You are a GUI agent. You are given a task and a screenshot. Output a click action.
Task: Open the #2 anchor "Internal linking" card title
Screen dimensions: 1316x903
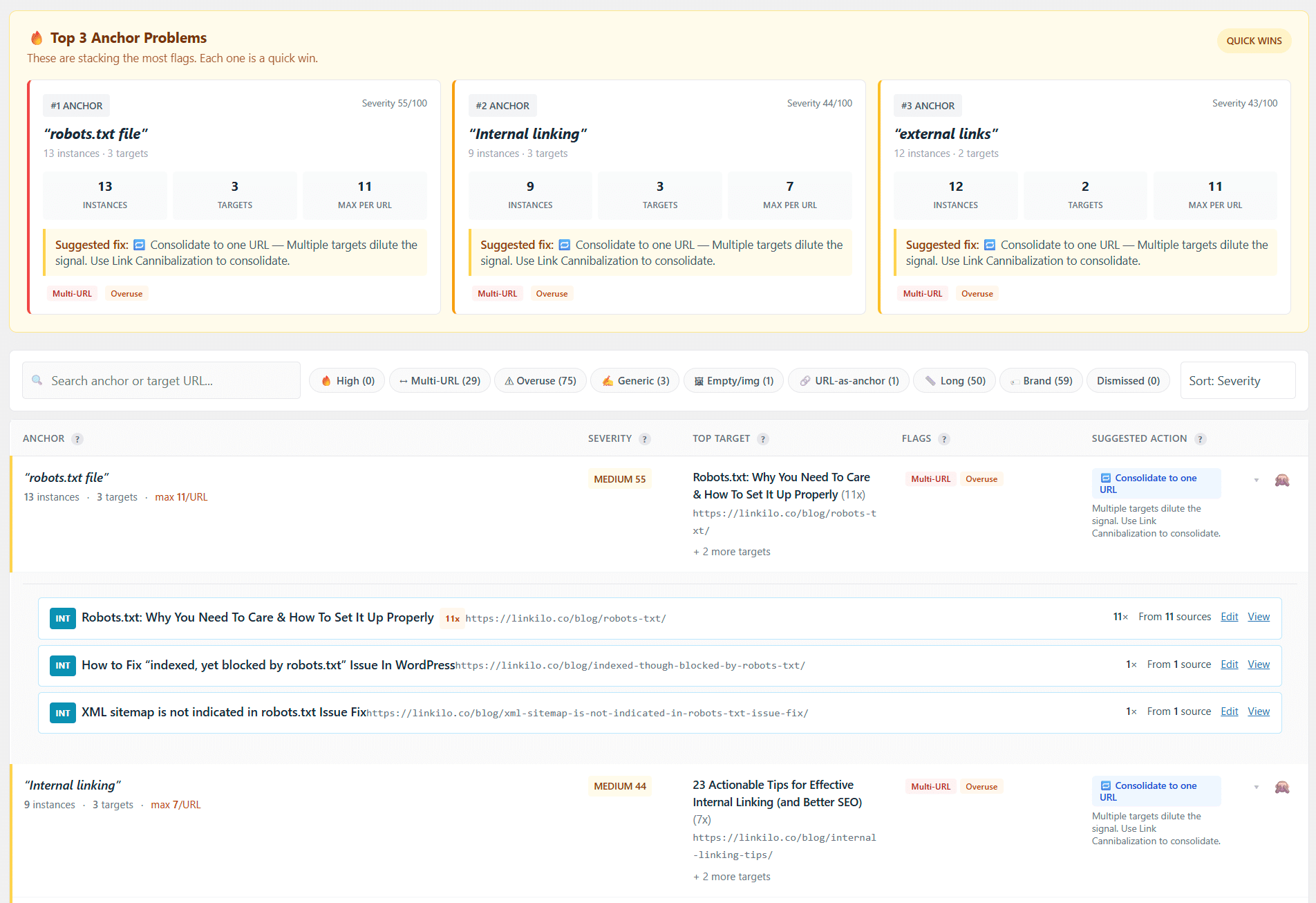click(x=527, y=133)
